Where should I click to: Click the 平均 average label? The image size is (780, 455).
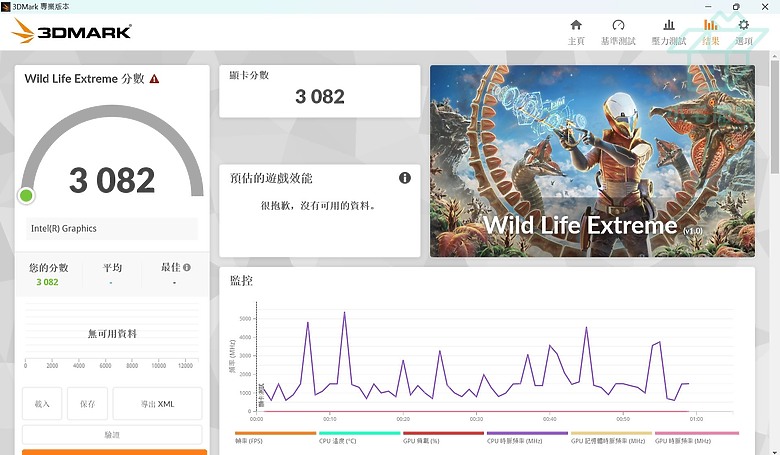(112, 268)
